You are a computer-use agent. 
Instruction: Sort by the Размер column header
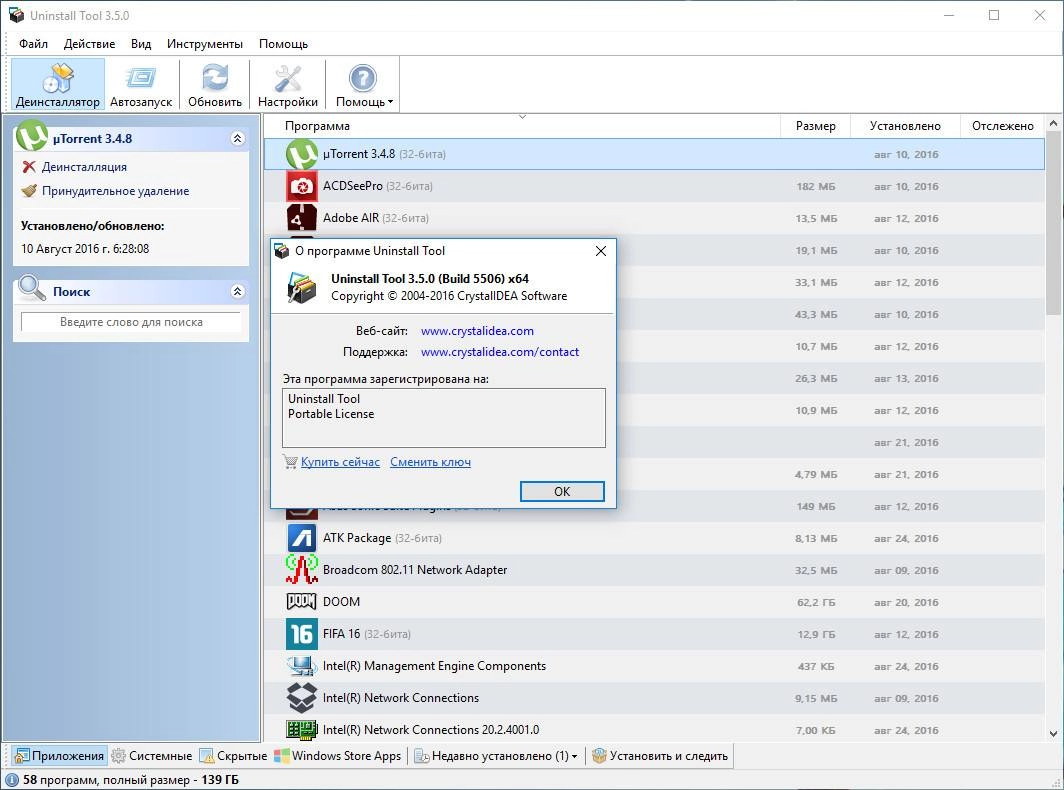[816, 126]
